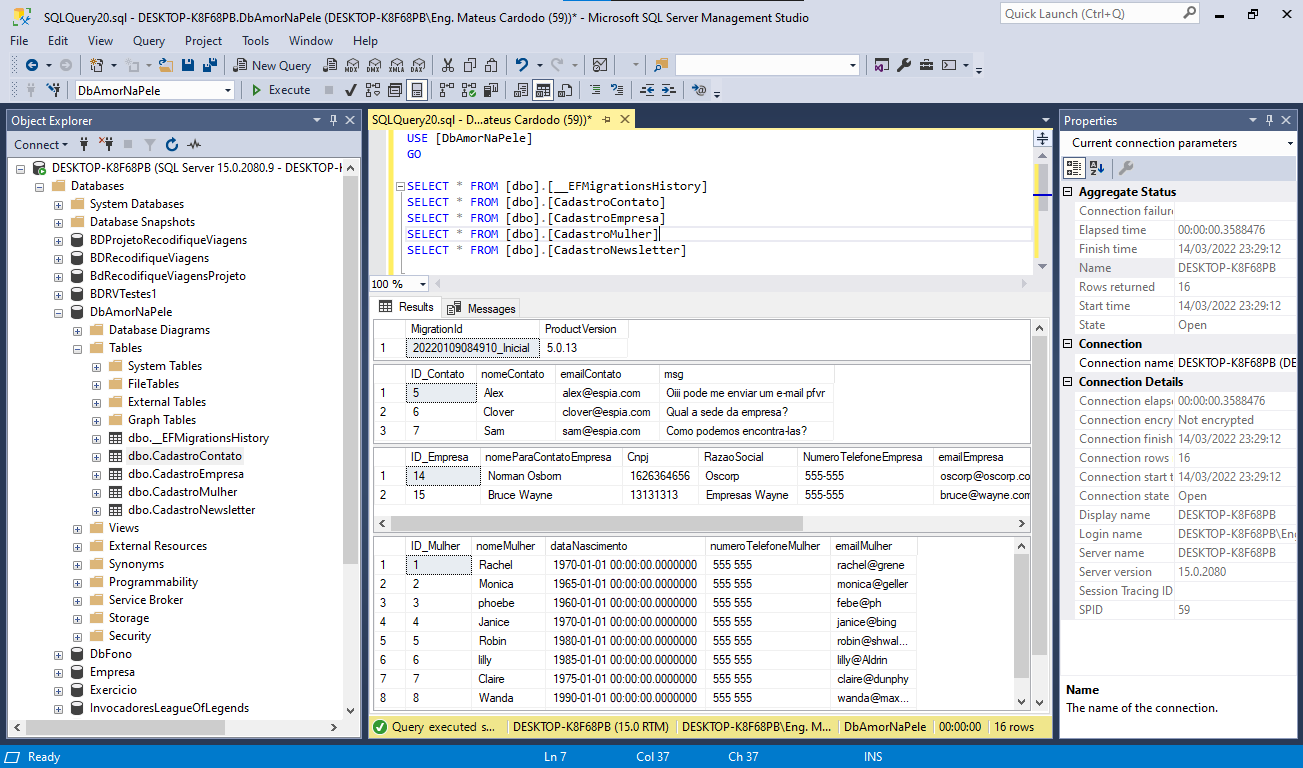Click the Undo arrow icon
This screenshot has height=768, width=1303.
(522, 65)
